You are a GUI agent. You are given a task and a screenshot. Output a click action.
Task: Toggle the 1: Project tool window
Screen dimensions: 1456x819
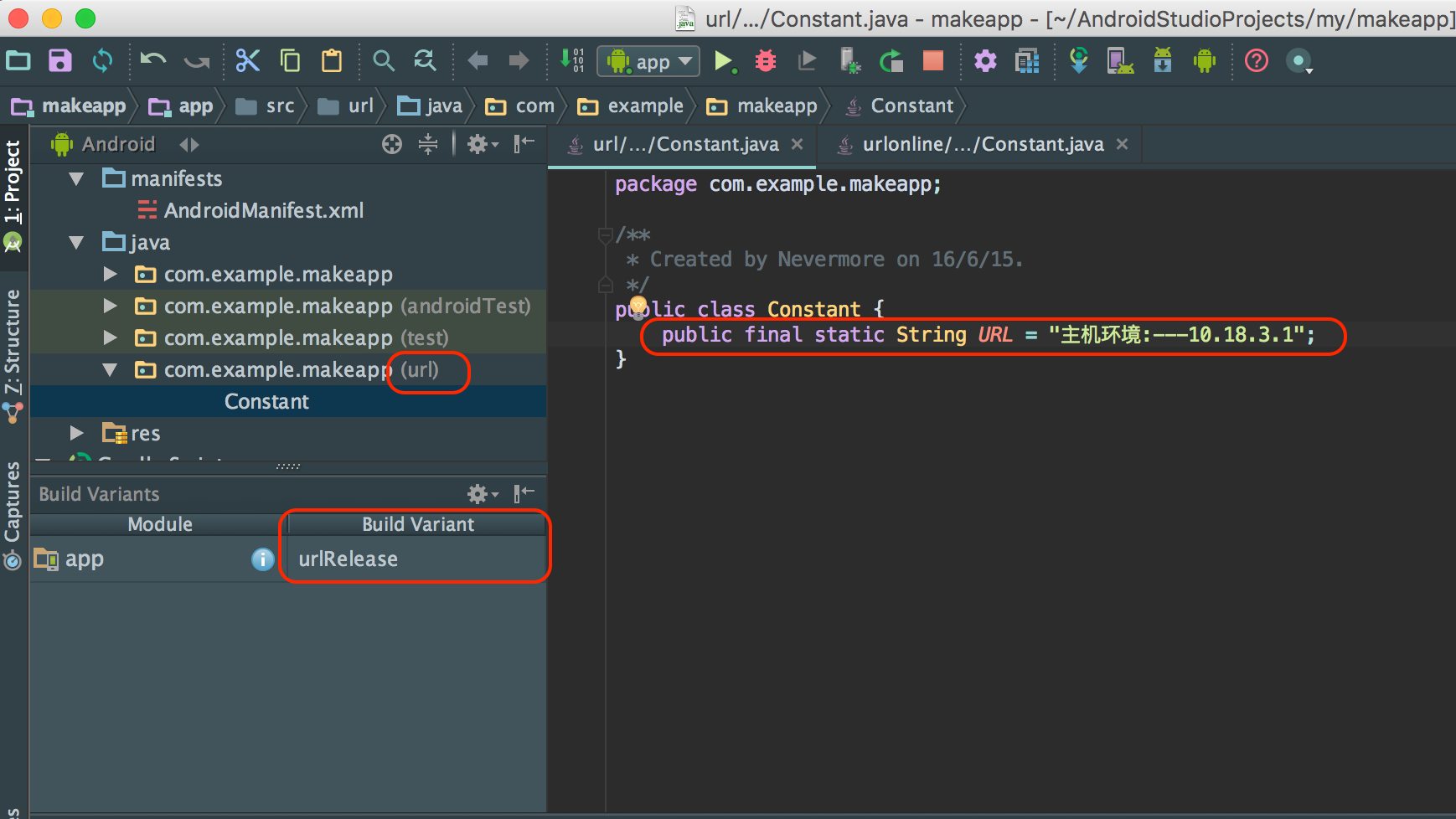[13, 196]
